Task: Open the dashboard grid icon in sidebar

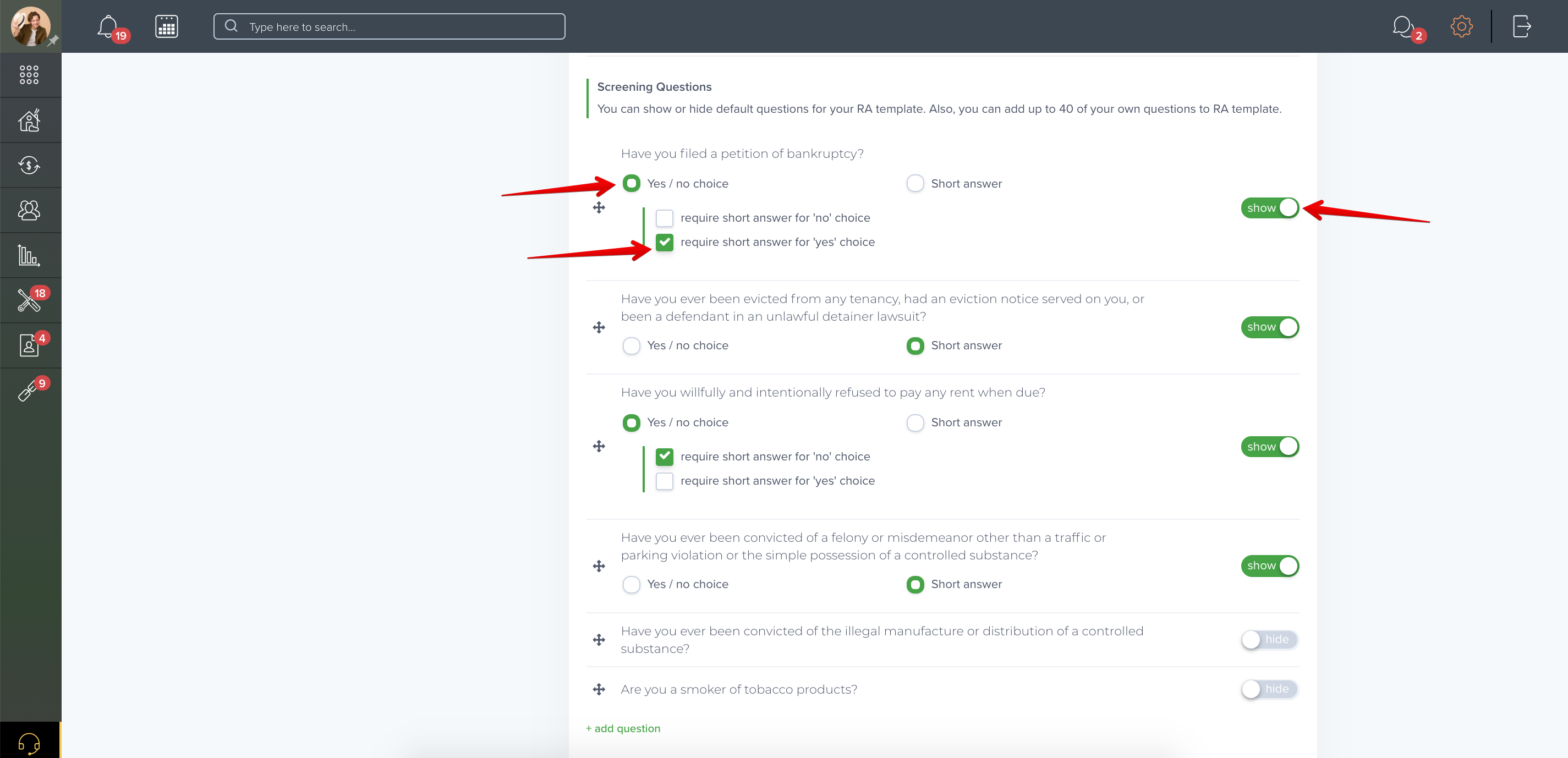Action: click(29, 75)
